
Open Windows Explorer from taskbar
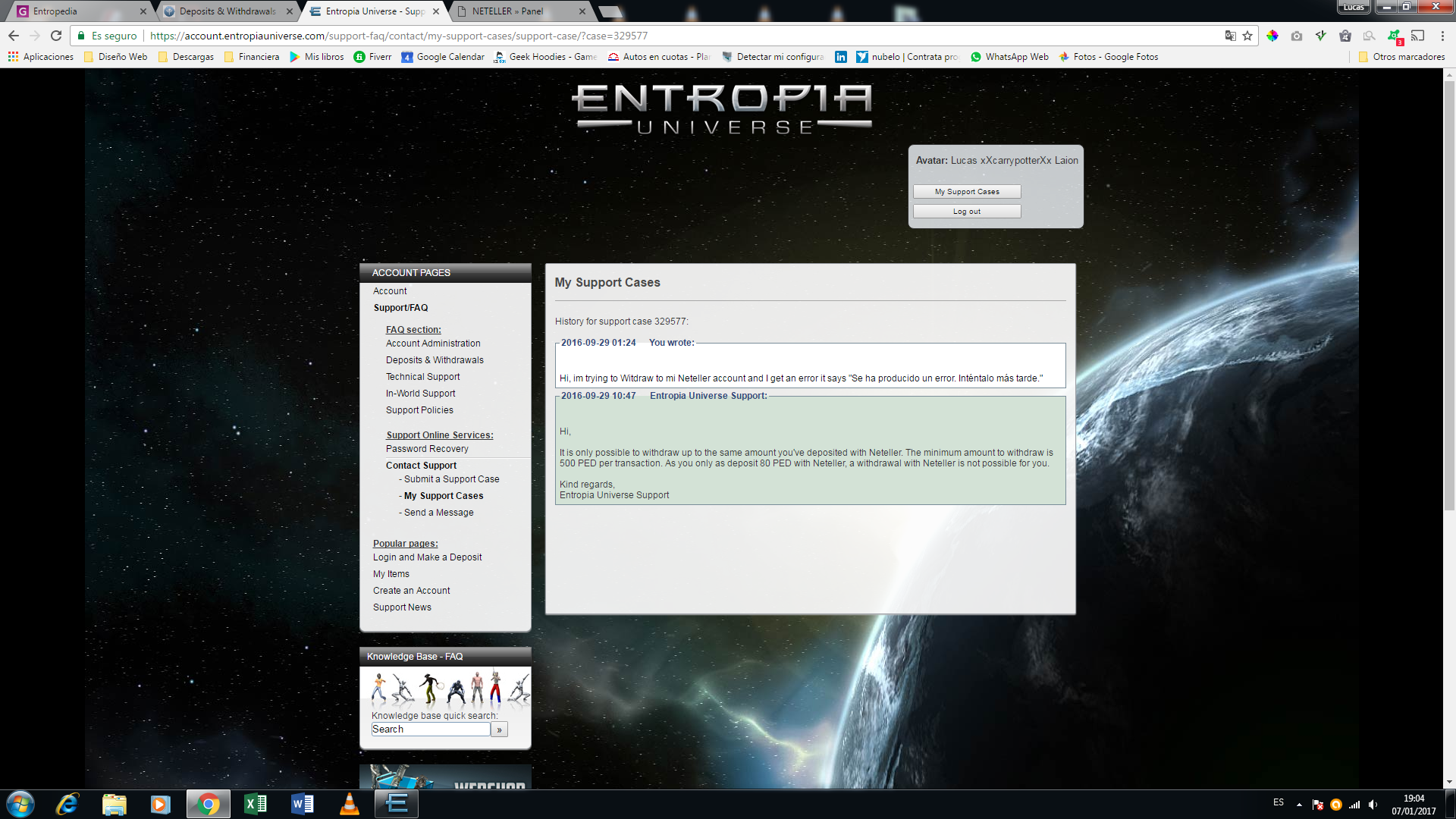115,805
